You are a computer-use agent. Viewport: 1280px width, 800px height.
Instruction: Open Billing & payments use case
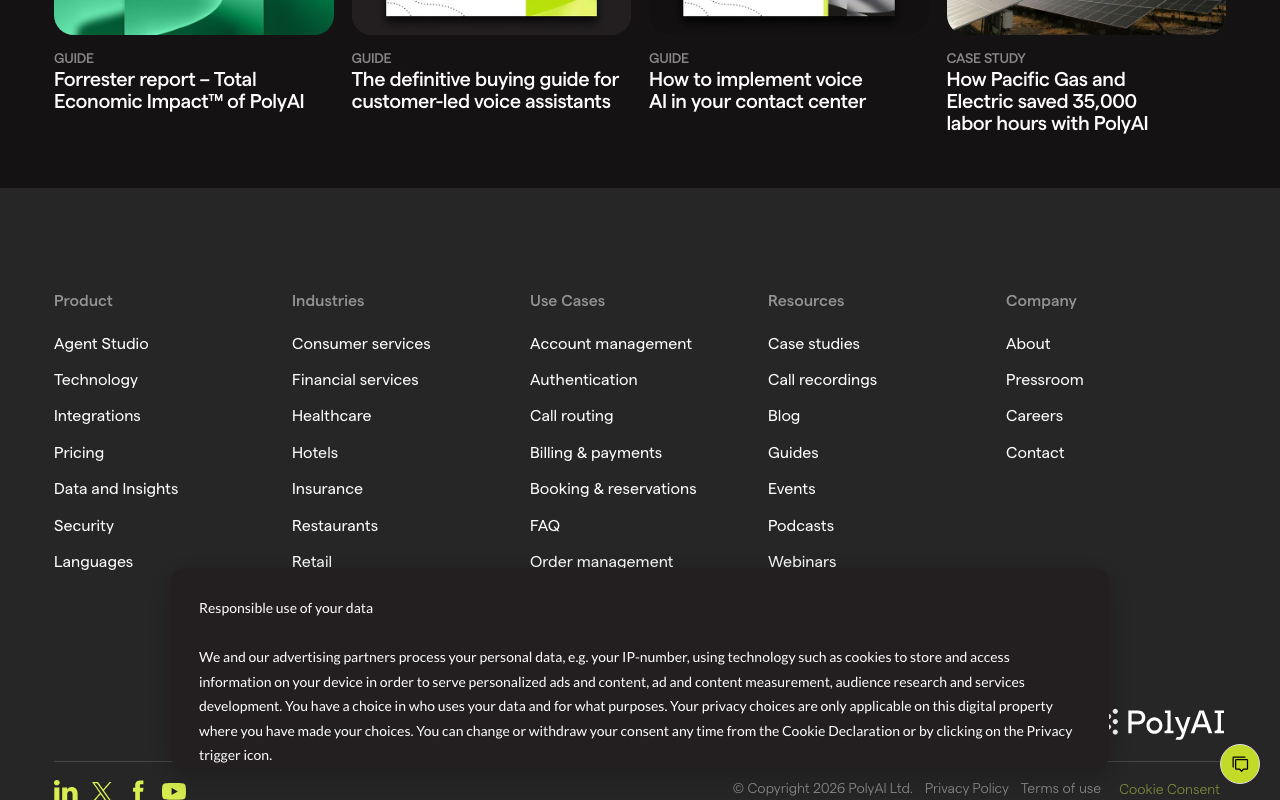click(x=596, y=453)
